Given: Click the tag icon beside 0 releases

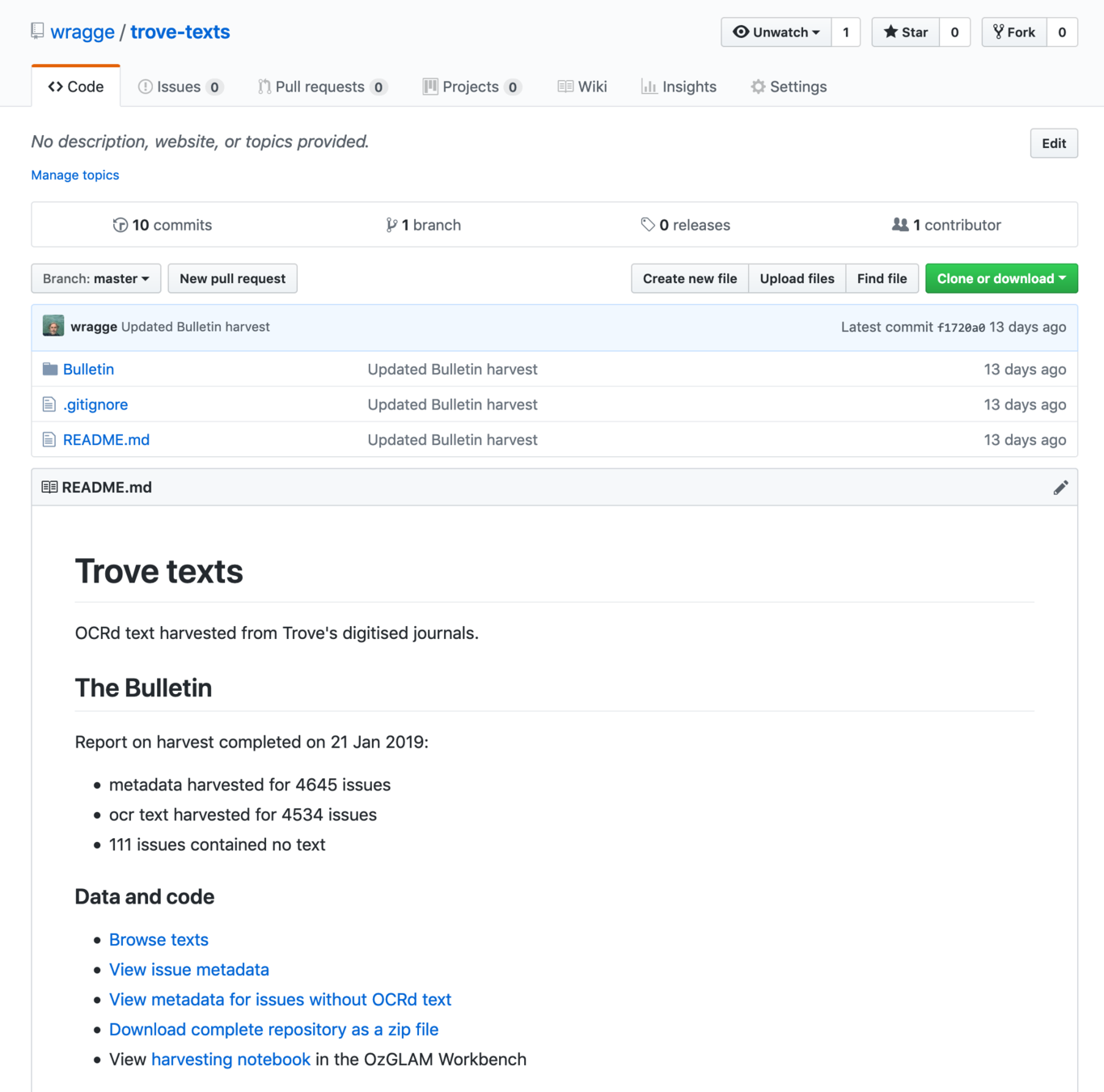Looking at the screenshot, I should [648, 224].
